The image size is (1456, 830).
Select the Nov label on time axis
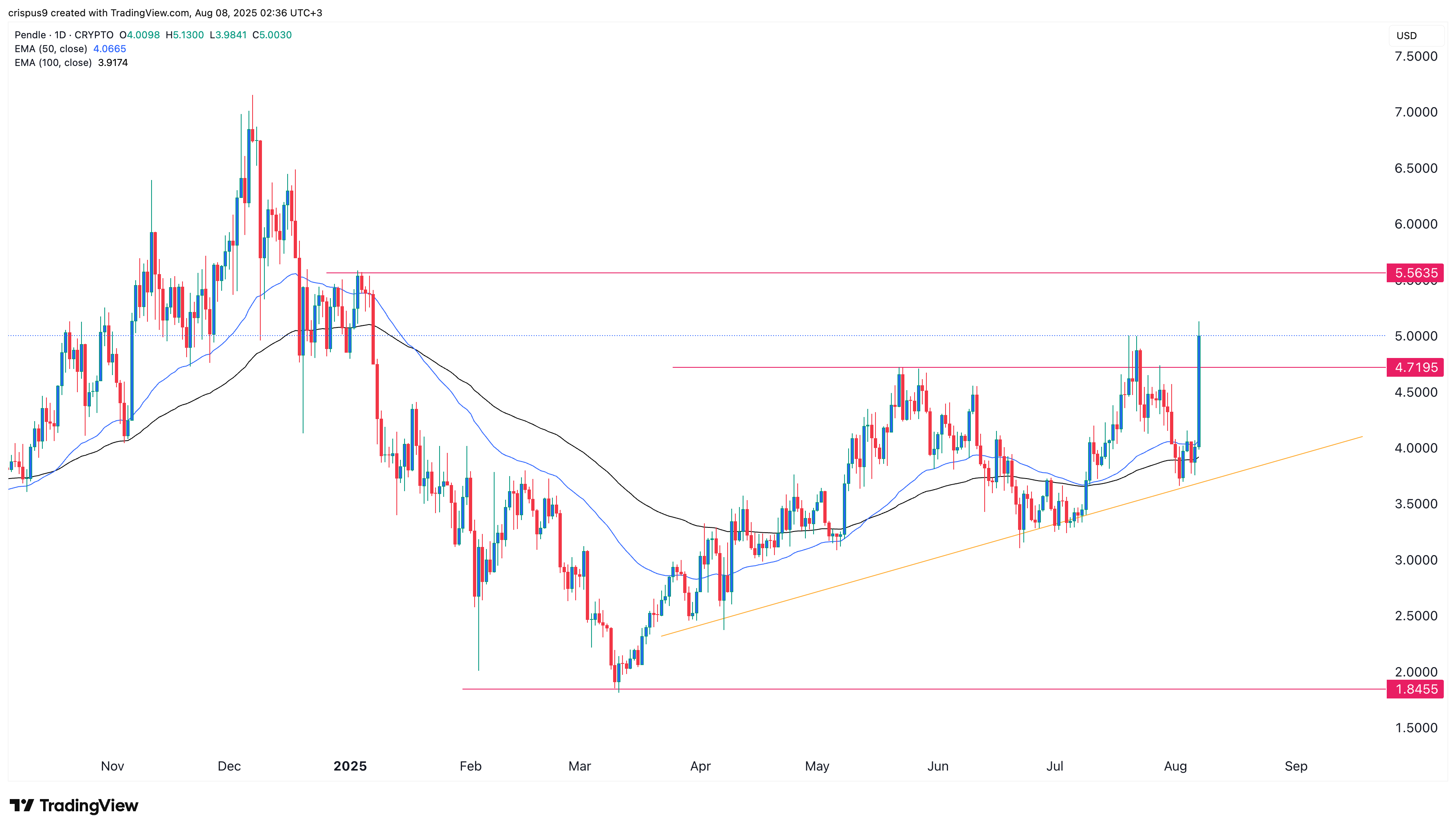[112, 766]
